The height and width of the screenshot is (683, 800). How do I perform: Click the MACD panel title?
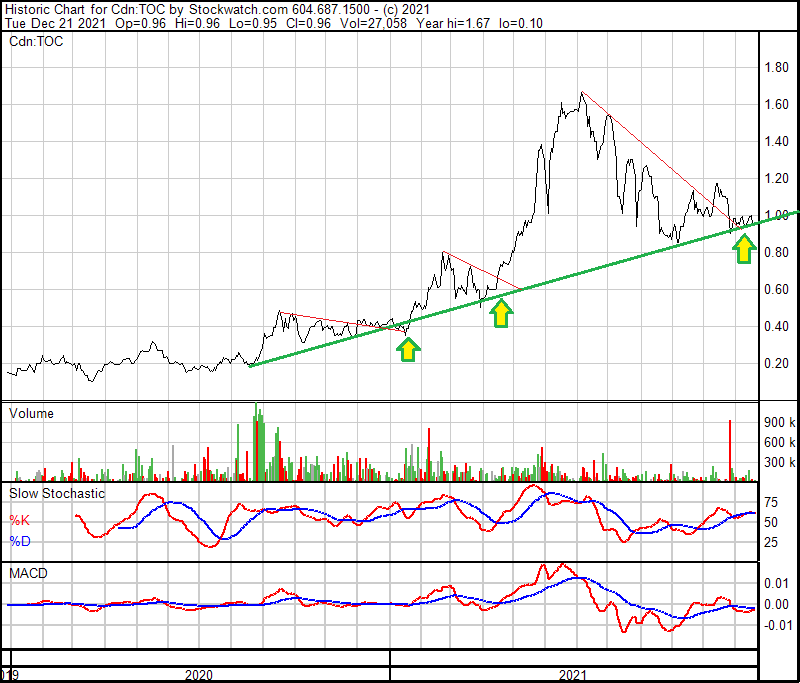[x=28, y=573]
